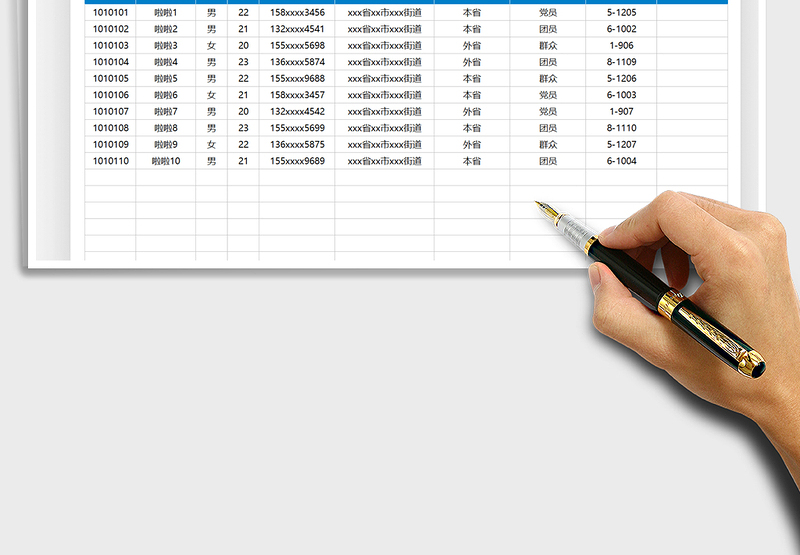
Task: Select cell with ID 1010105
Action: (x=110, y=79)
